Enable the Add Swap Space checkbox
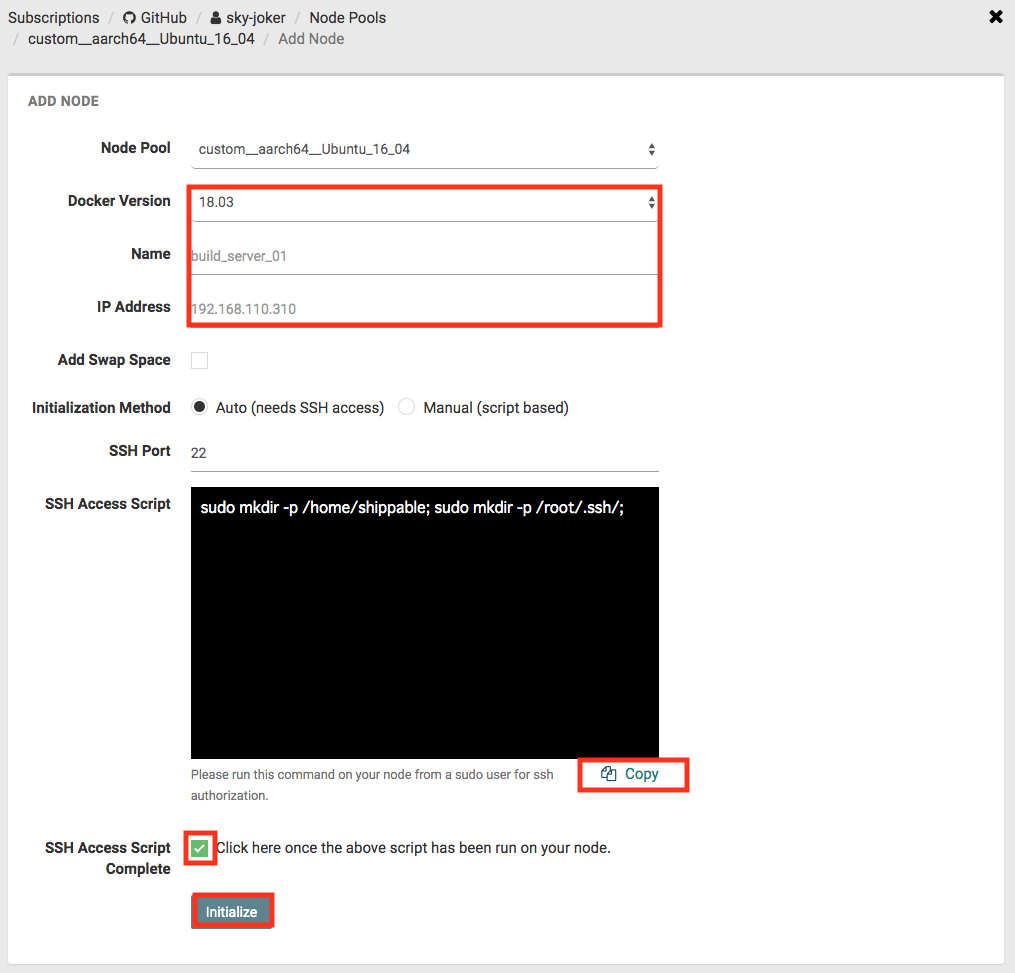This screenshot has width=1015, height=973. tap(199, 361)
